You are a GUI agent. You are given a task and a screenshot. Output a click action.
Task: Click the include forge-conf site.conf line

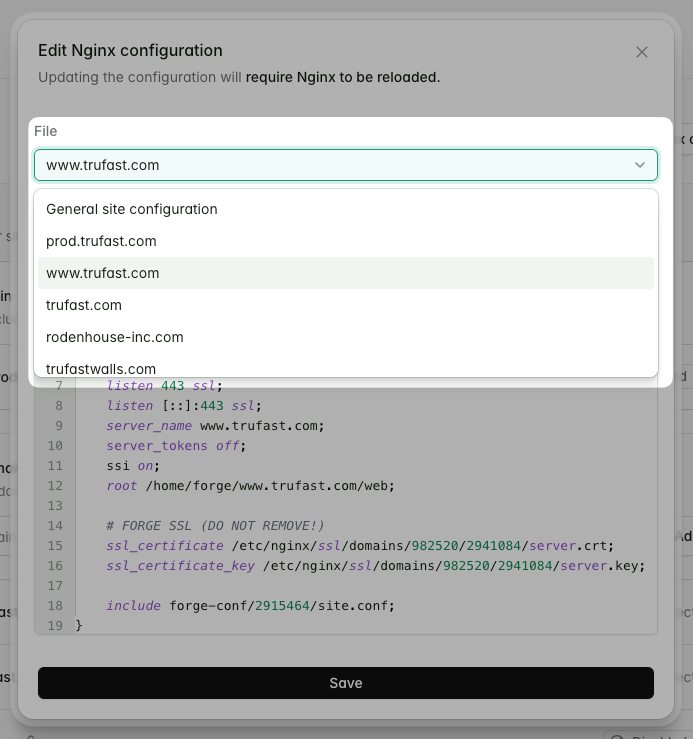tap(250, 606)
